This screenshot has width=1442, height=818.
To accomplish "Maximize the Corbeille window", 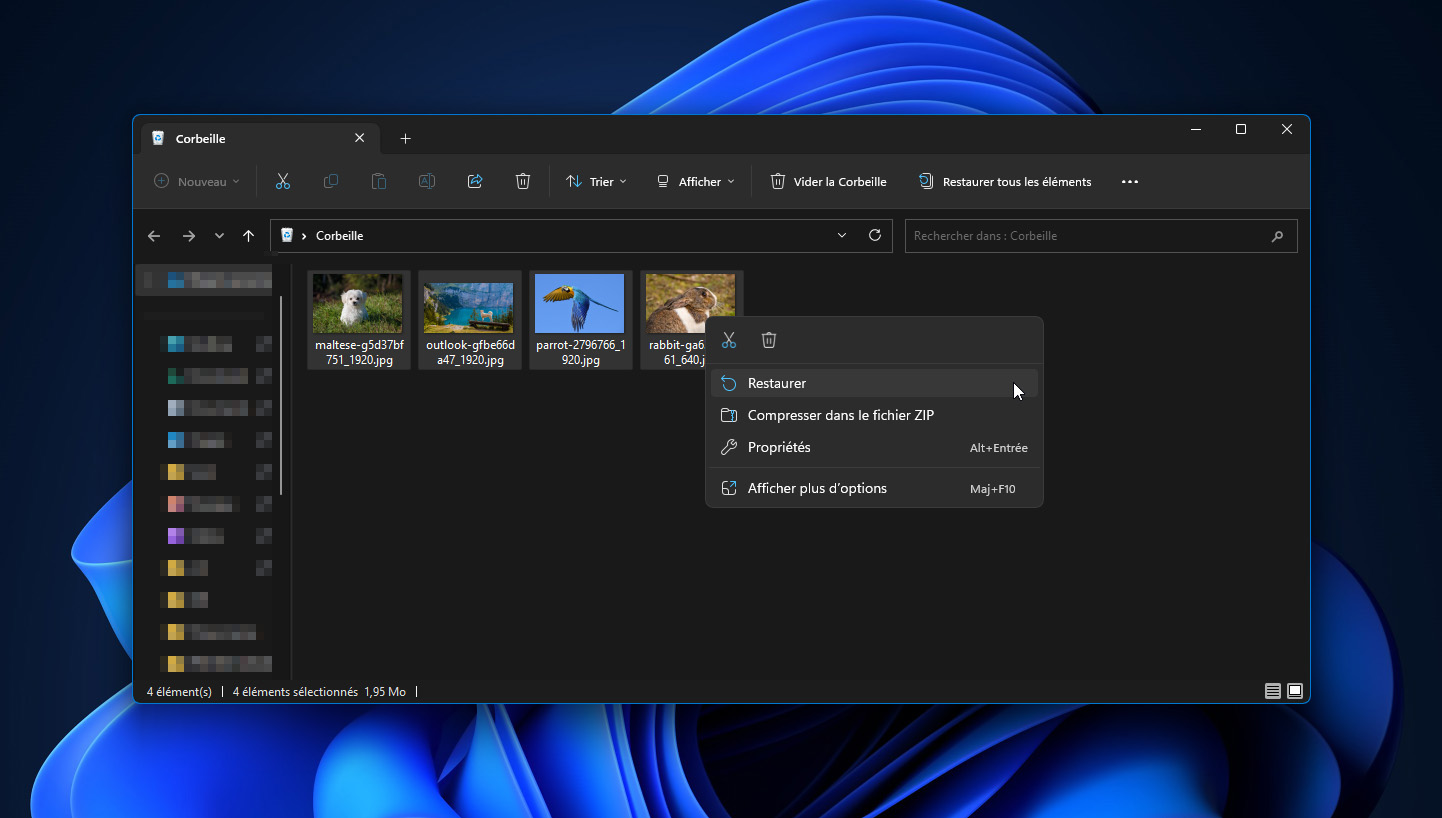I will (1241, 129).
